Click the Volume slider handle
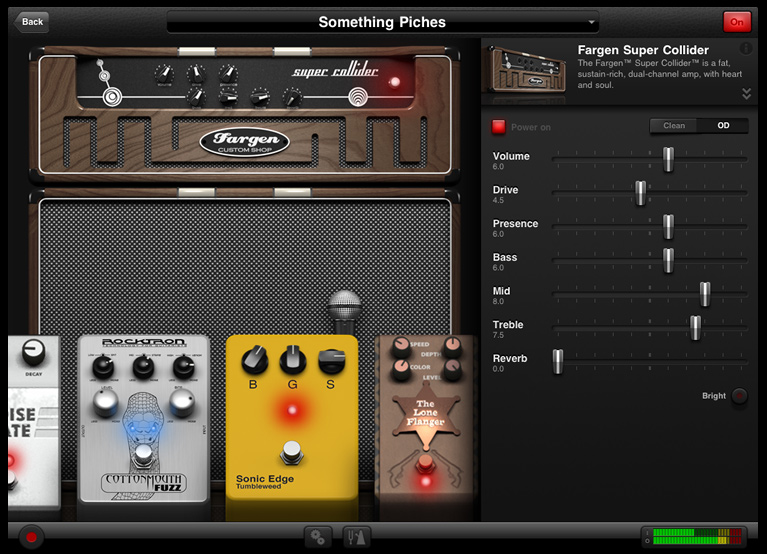Screen dimensions: 767x554 [668, 159]
